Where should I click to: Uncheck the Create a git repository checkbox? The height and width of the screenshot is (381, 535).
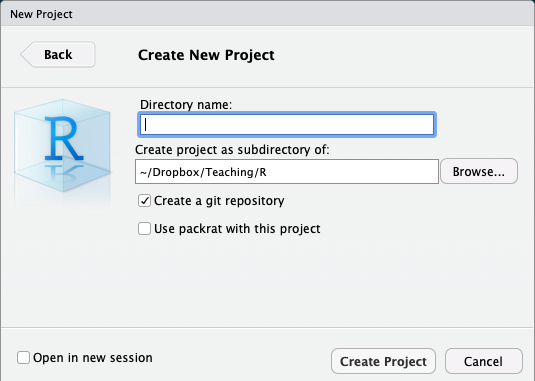(x=144, y=201)
